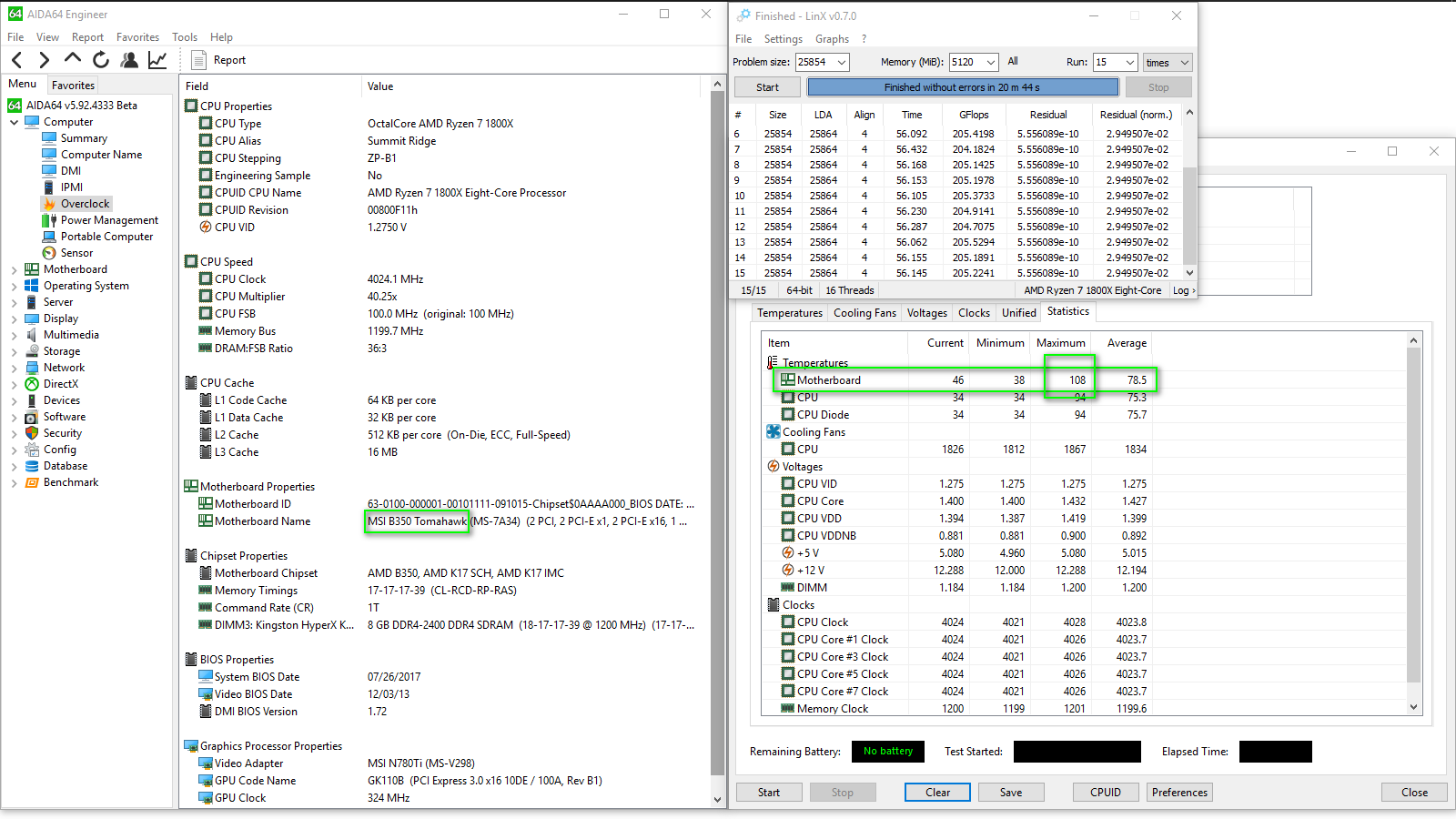Open the graph icon in AIDA64 toolbar

pyautogui.click(x=157, y=60)
